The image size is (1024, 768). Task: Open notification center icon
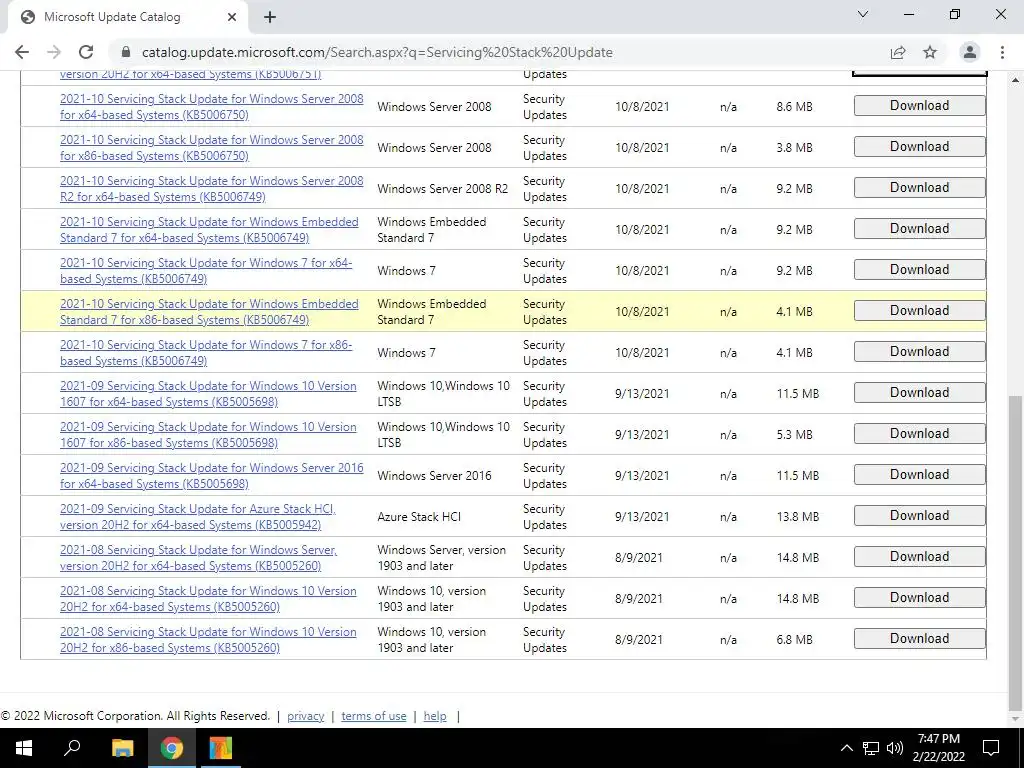[x=991, y=748]
